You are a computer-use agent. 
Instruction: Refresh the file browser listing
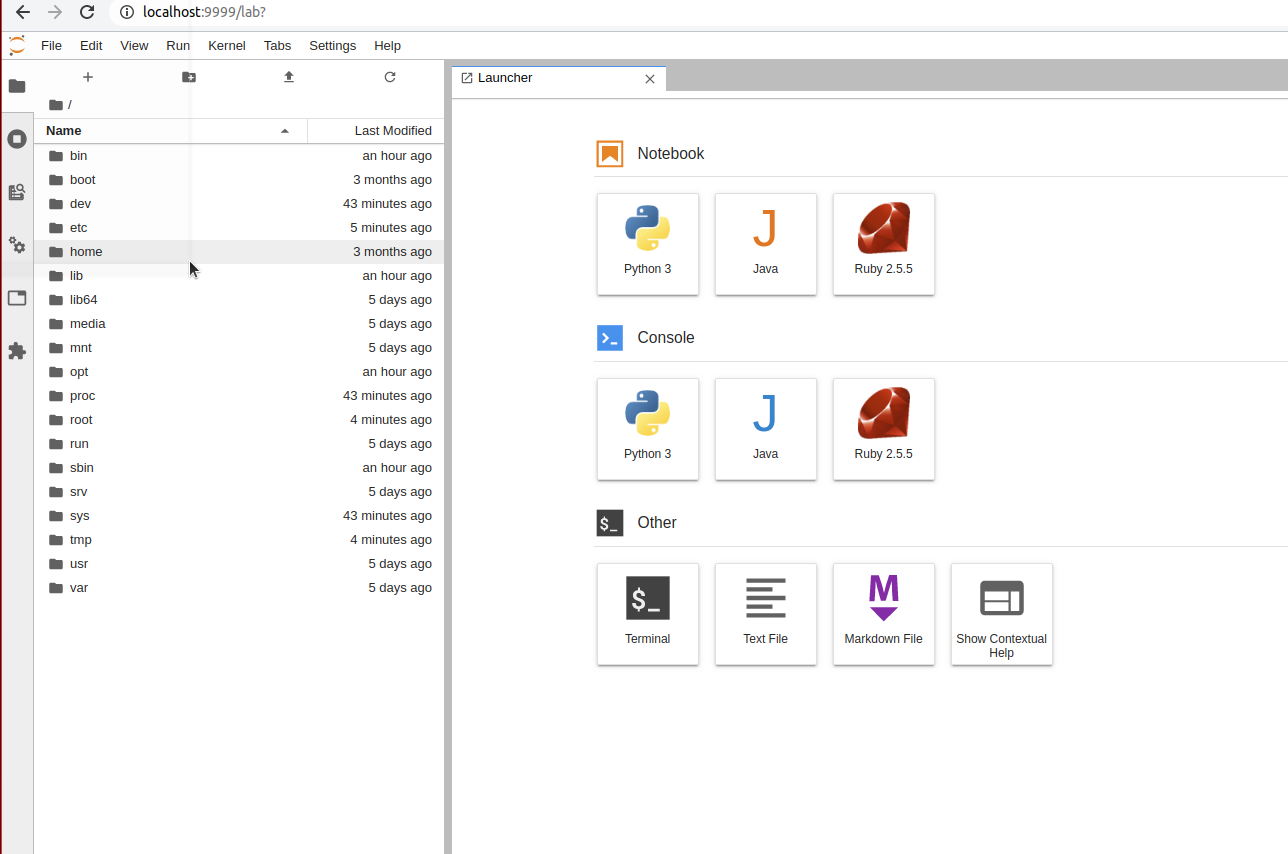coord(389,76)
